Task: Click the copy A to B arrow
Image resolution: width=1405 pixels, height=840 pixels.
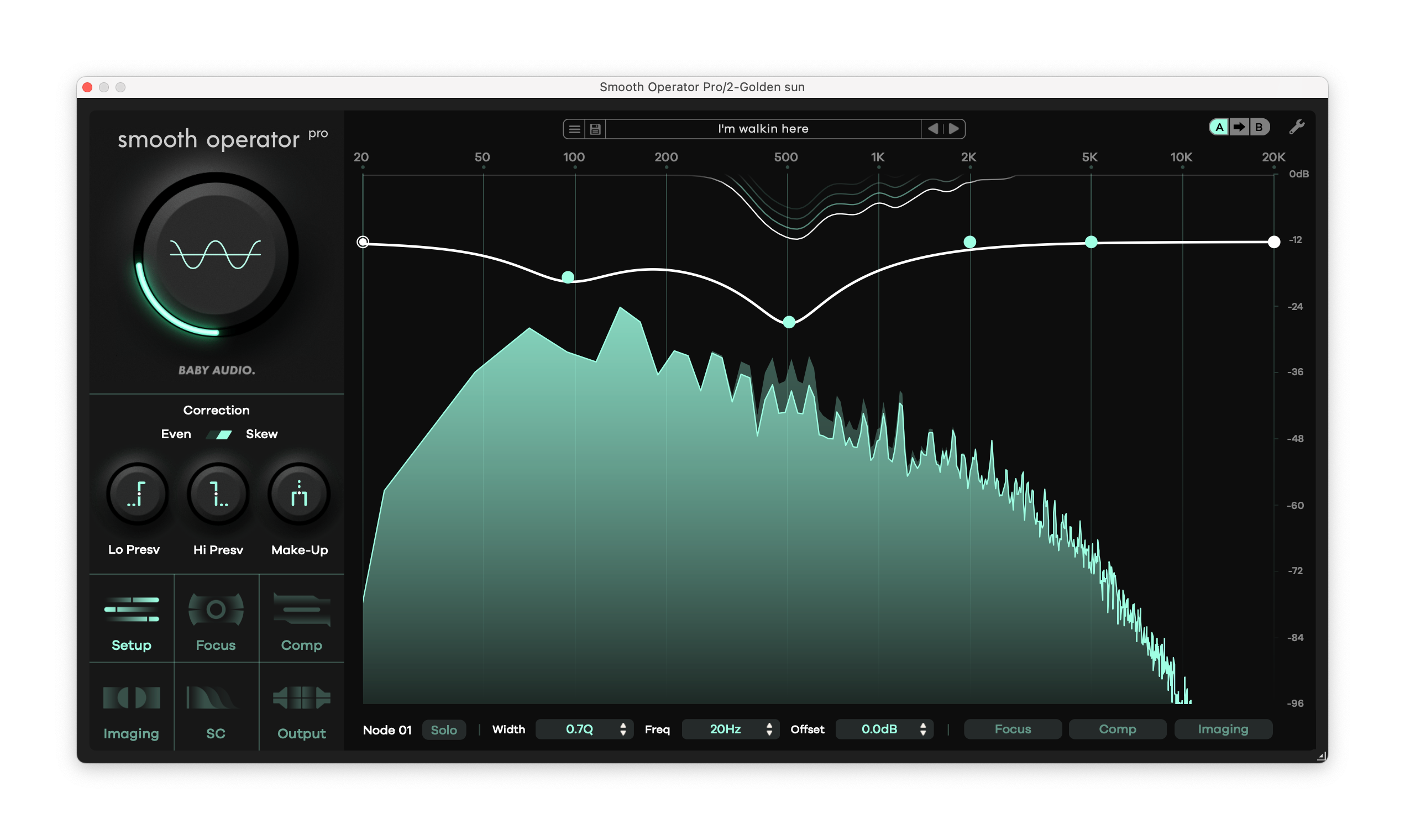Action: [1239, 127]
